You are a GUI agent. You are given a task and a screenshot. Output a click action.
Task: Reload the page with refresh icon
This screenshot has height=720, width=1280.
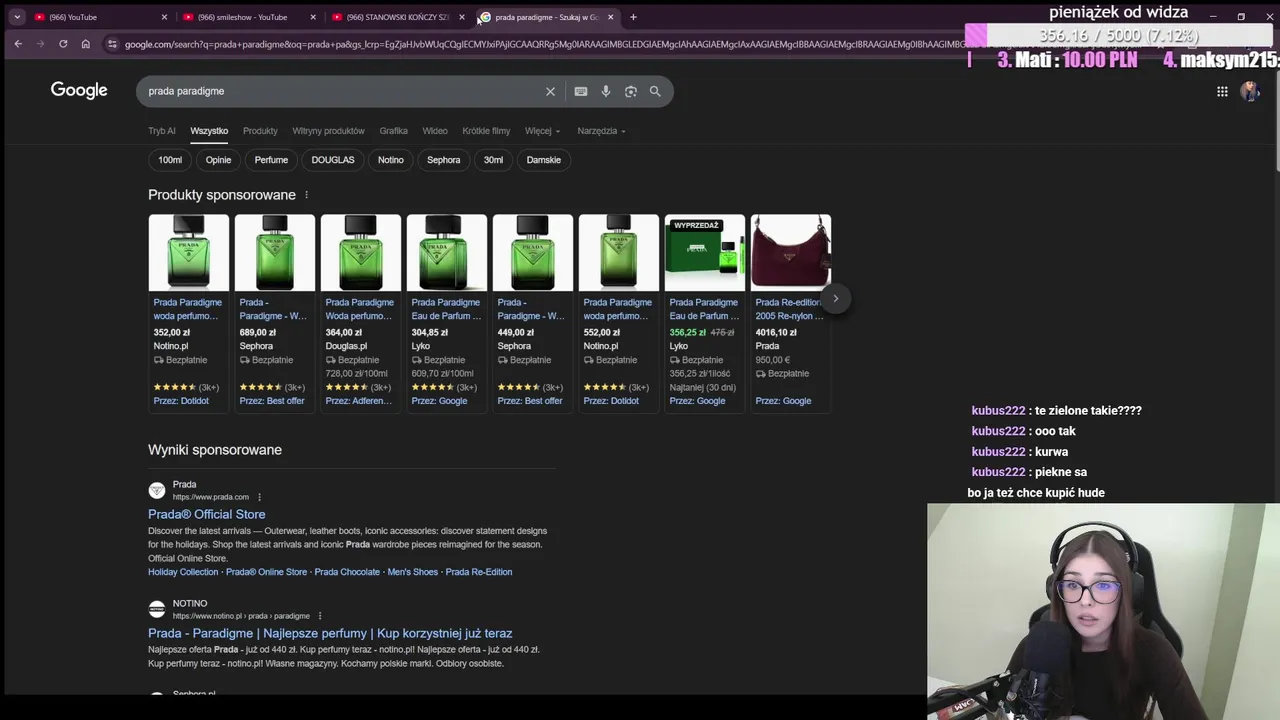(63, 44)
